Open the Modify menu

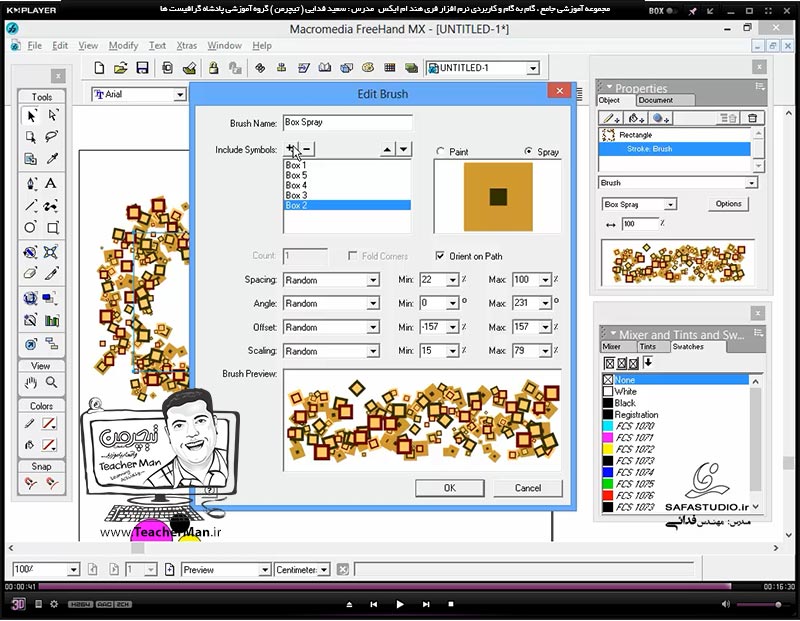pos(123,45)
